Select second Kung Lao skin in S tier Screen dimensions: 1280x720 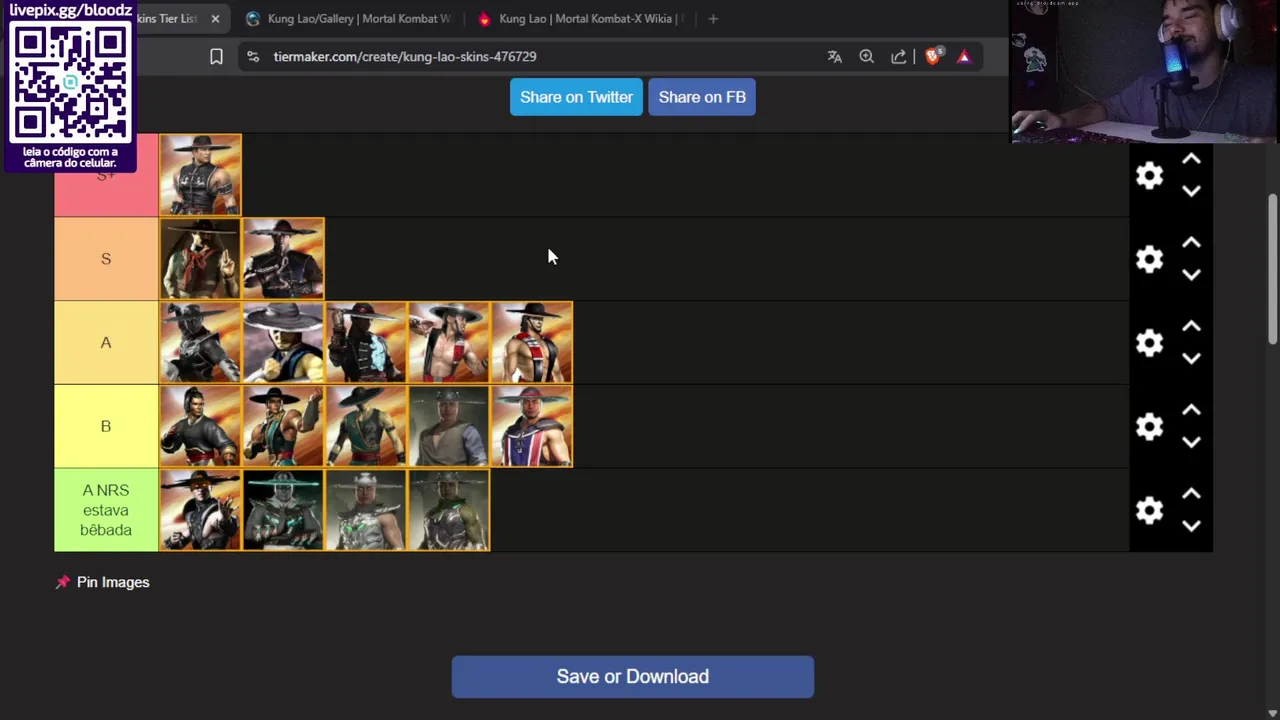coord(283,259)
